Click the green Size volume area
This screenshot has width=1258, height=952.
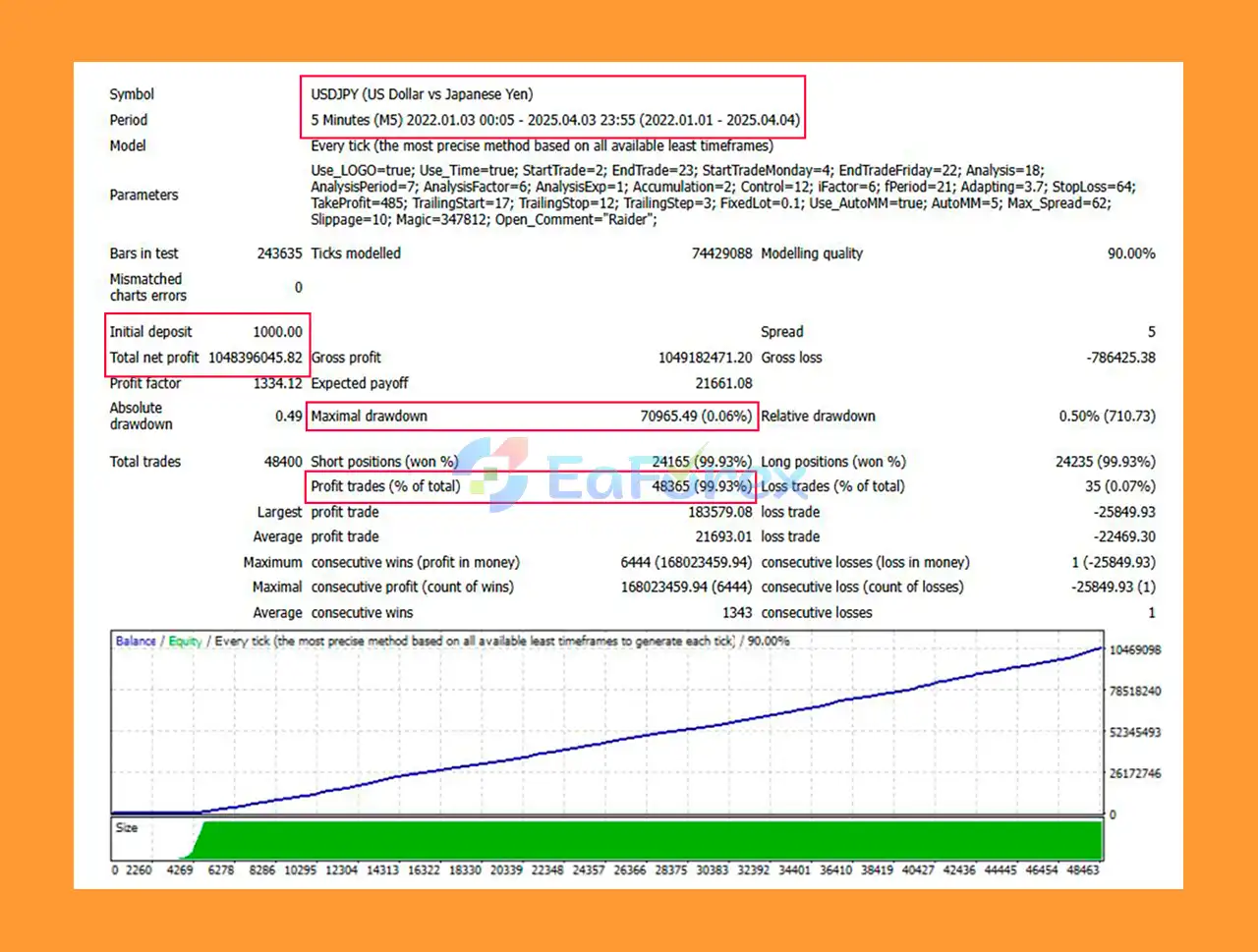pos(649,840)
